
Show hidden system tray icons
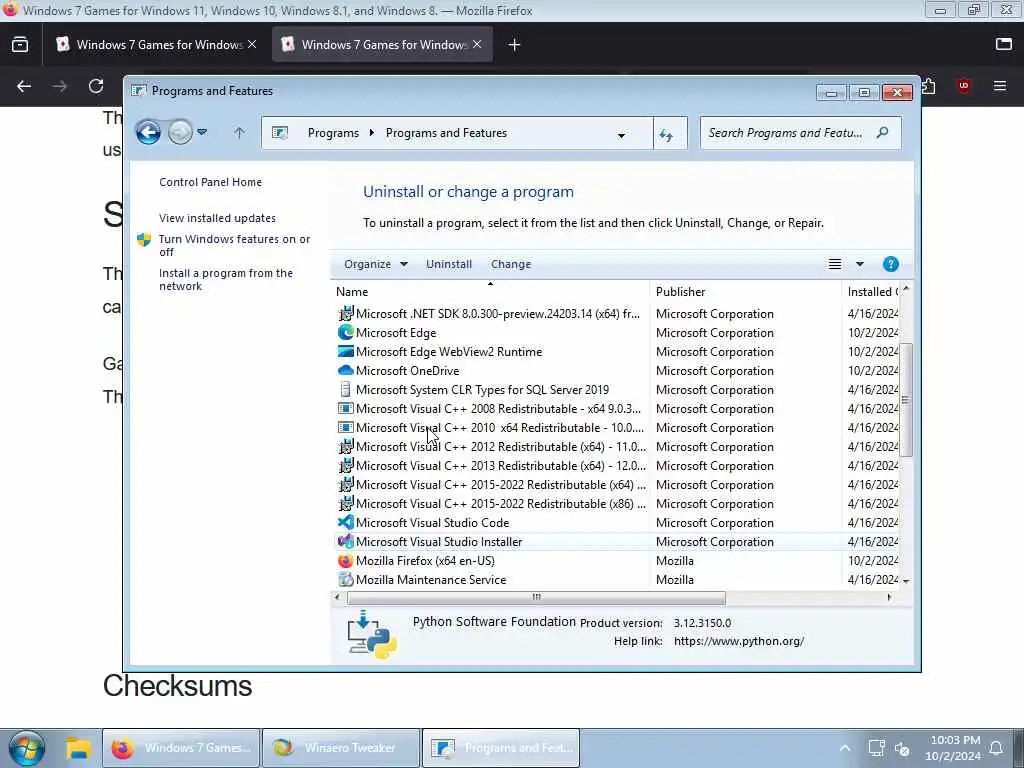click(x=844, y=748)
